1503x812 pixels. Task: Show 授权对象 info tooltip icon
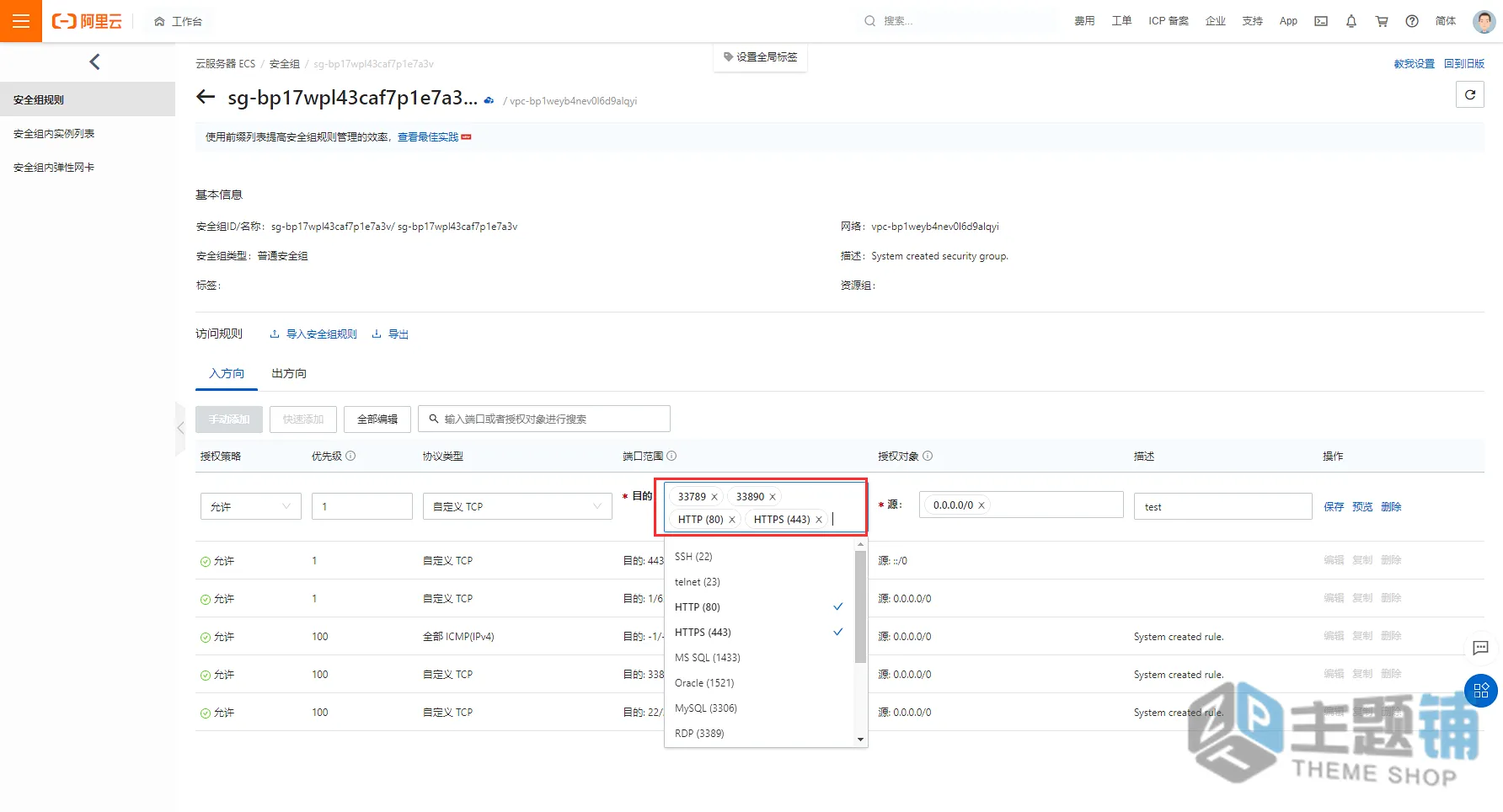(x=928, y=456)
